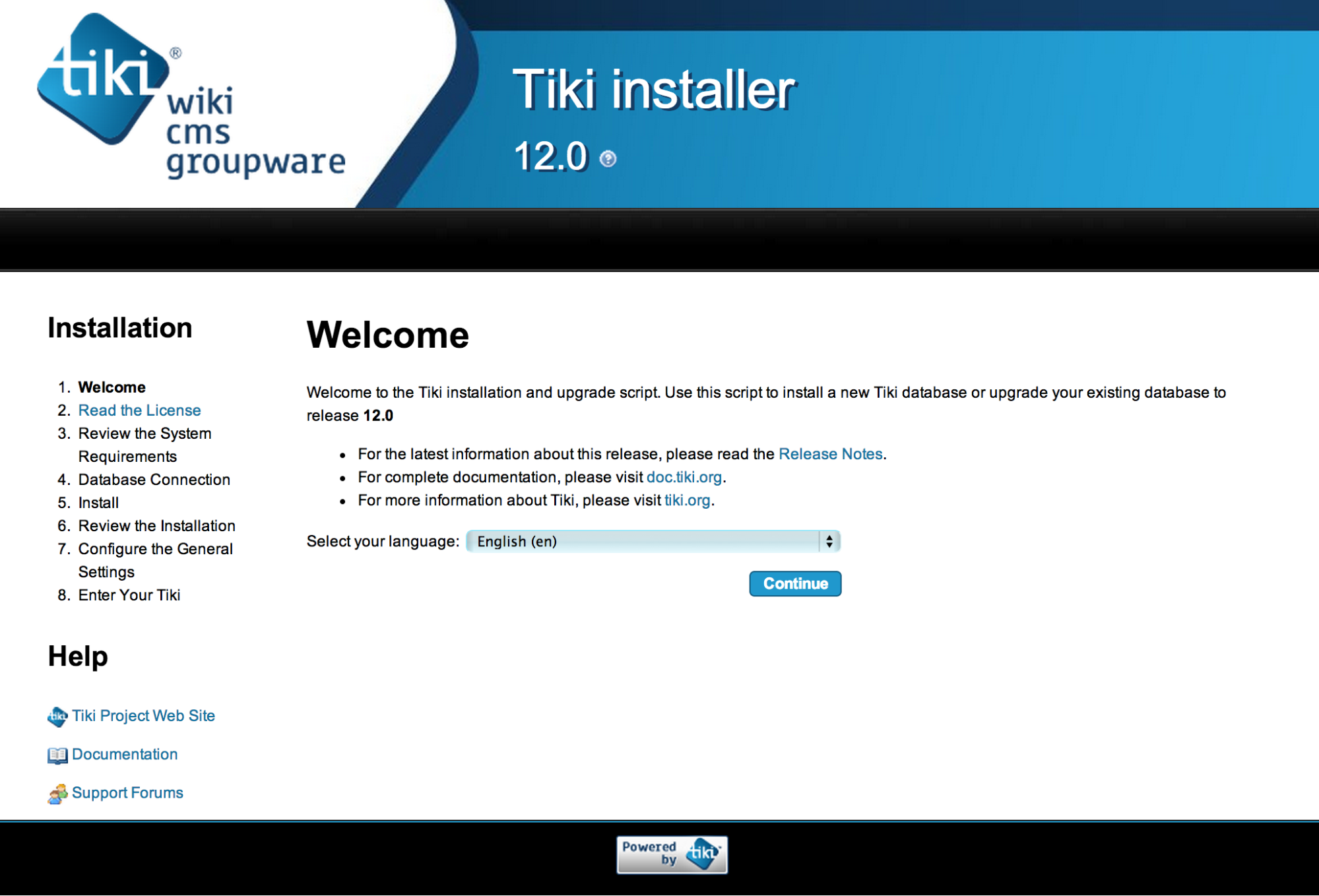Click the help icon beside version 12.0

[608, 158]
